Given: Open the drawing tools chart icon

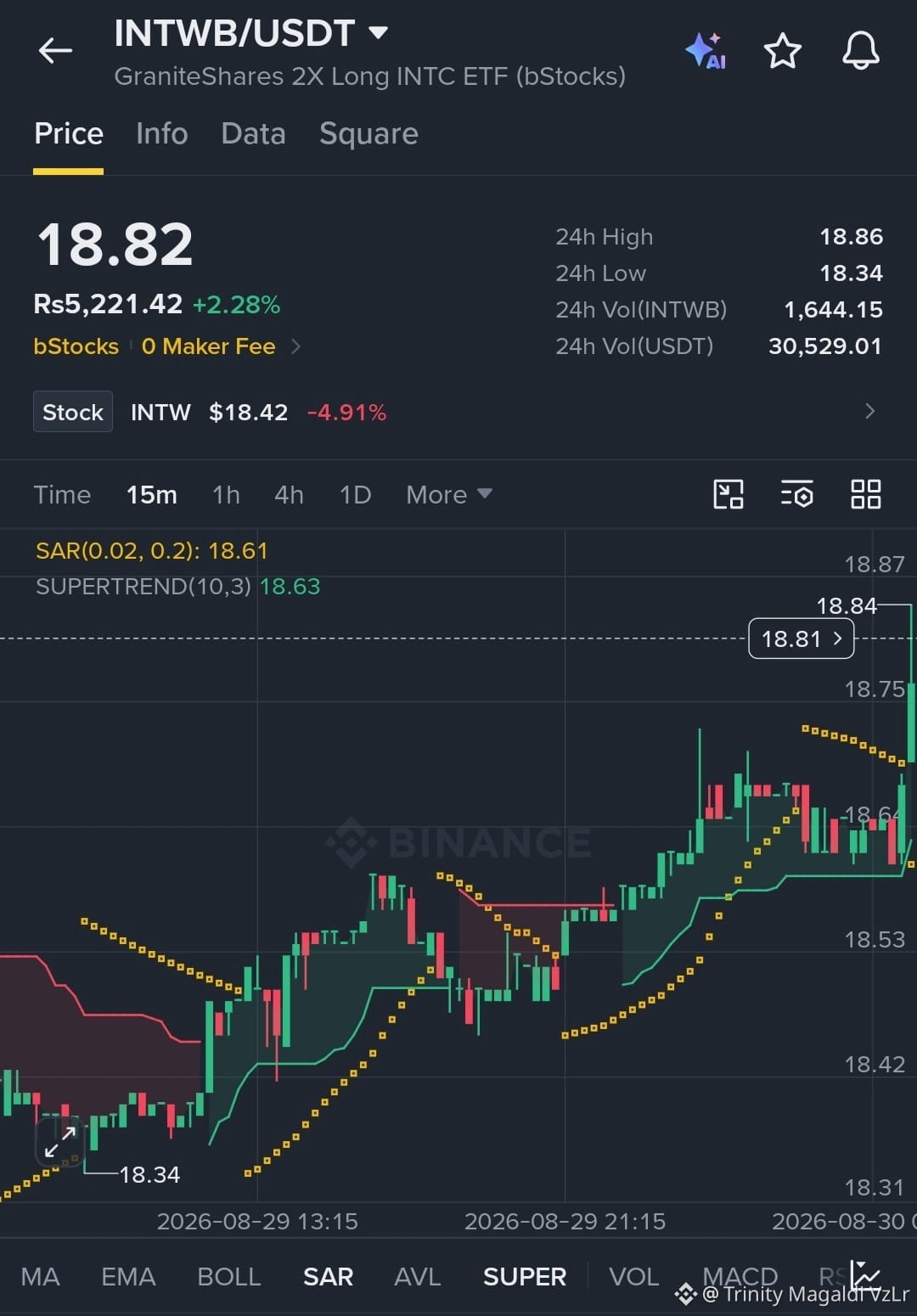Looking at the screenshot, I should tap(729, 494).
